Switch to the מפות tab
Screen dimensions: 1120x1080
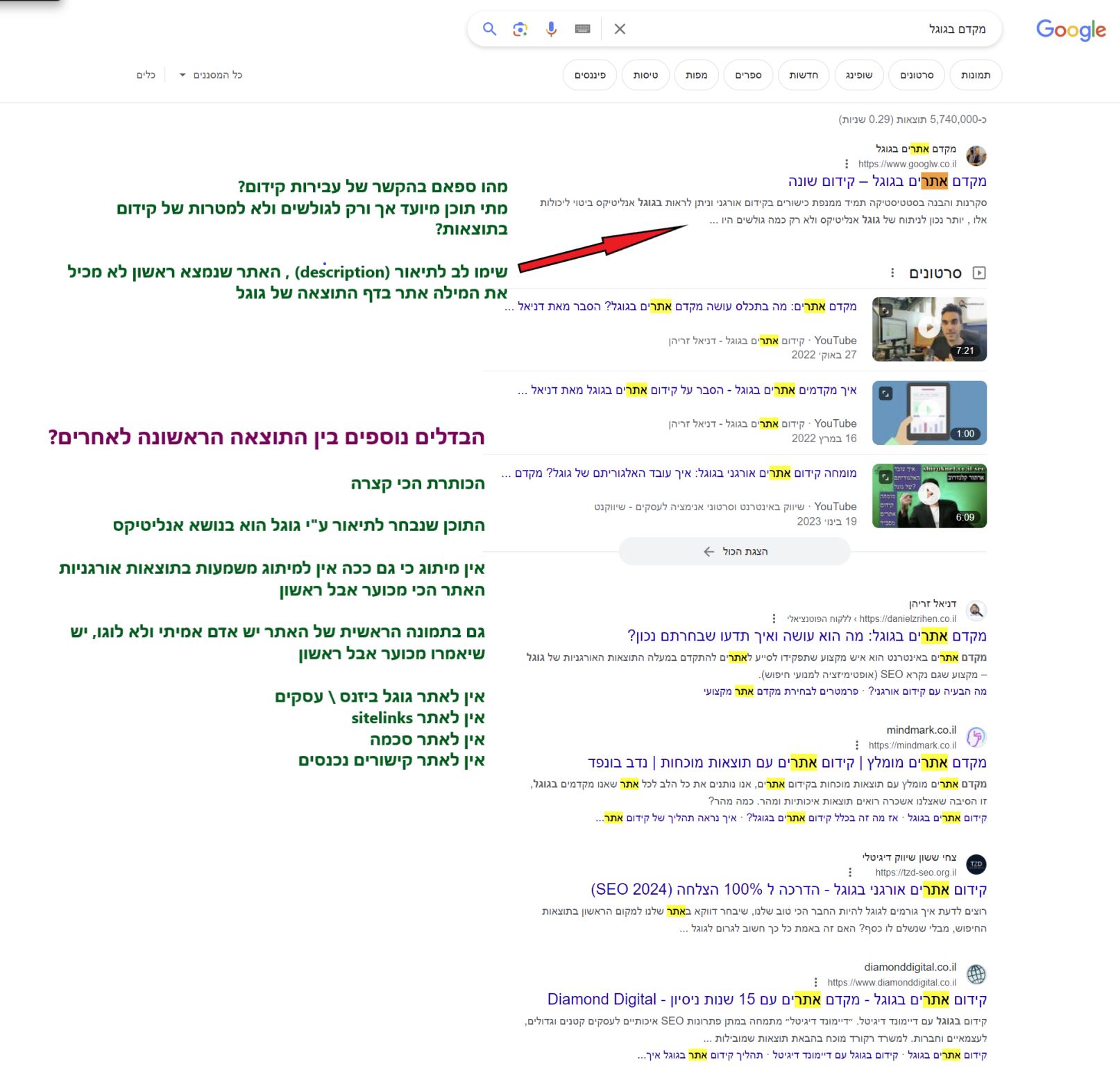point(696,75)
